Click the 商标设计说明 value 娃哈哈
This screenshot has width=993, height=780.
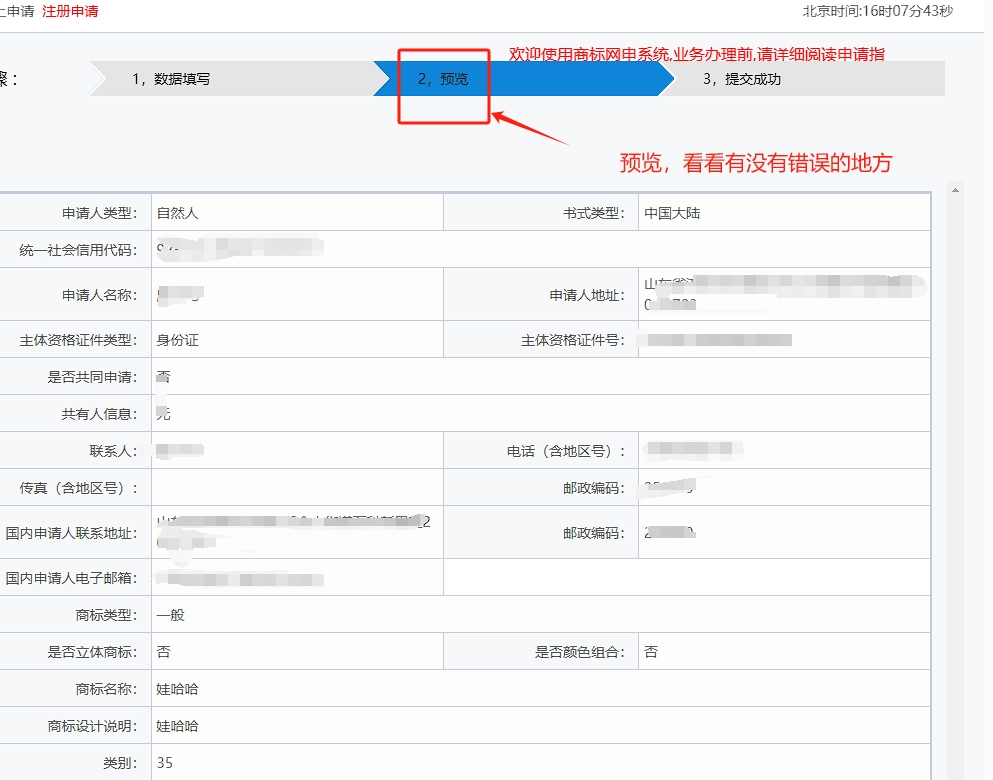(x=178, y=726)
